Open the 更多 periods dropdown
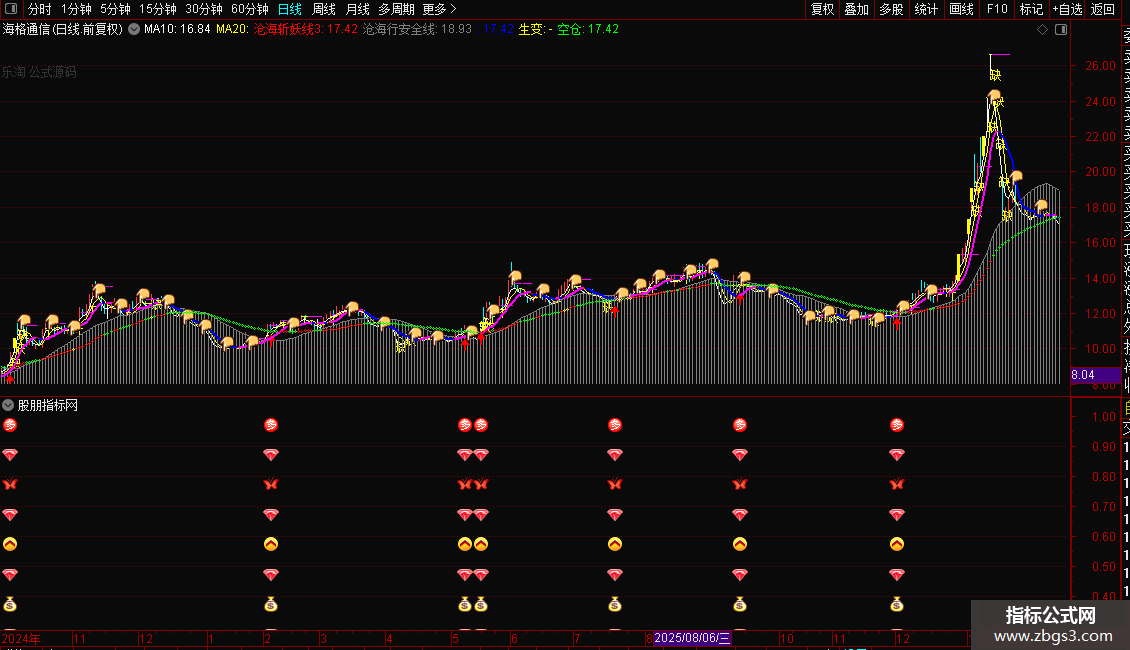The height and width of the screenshot is (650, 1130). 439,9
